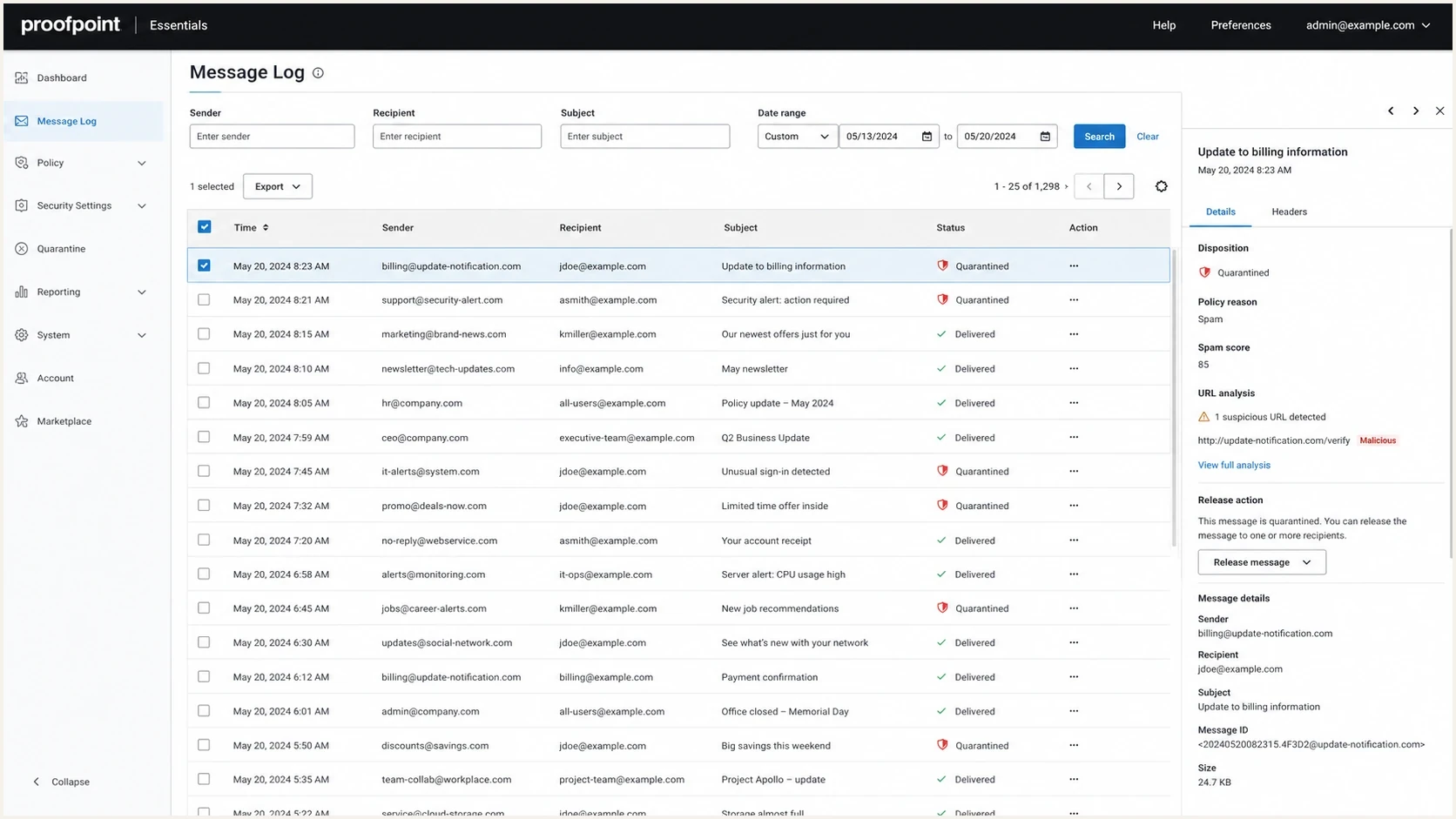Go to previous page of results

tap(1089, 186)
